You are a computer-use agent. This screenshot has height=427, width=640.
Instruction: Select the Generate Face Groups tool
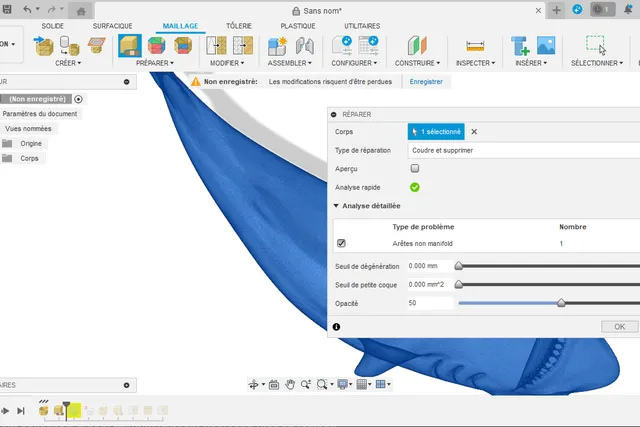click(x=156, y=45)
